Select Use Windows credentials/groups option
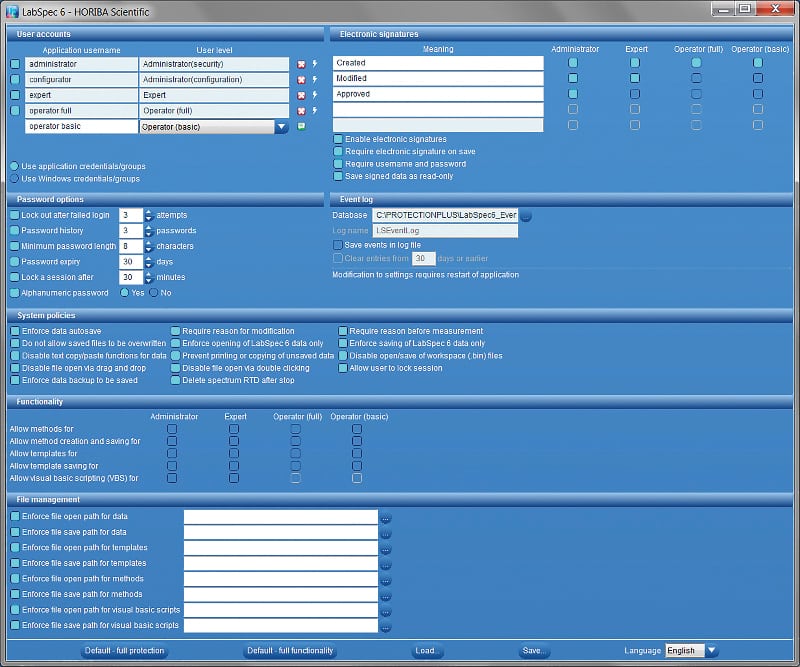 pyautogui.click(x=14, y=179)
